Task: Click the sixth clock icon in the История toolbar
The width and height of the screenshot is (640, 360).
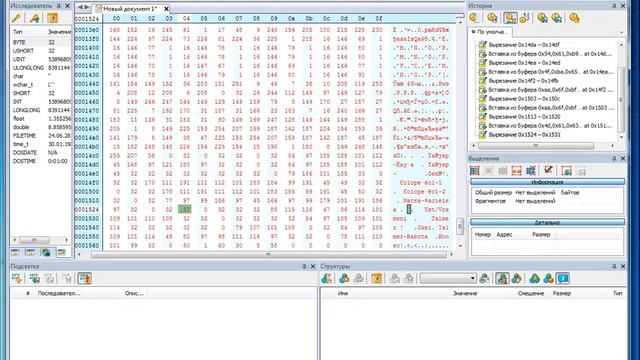Action: [557, 18]
